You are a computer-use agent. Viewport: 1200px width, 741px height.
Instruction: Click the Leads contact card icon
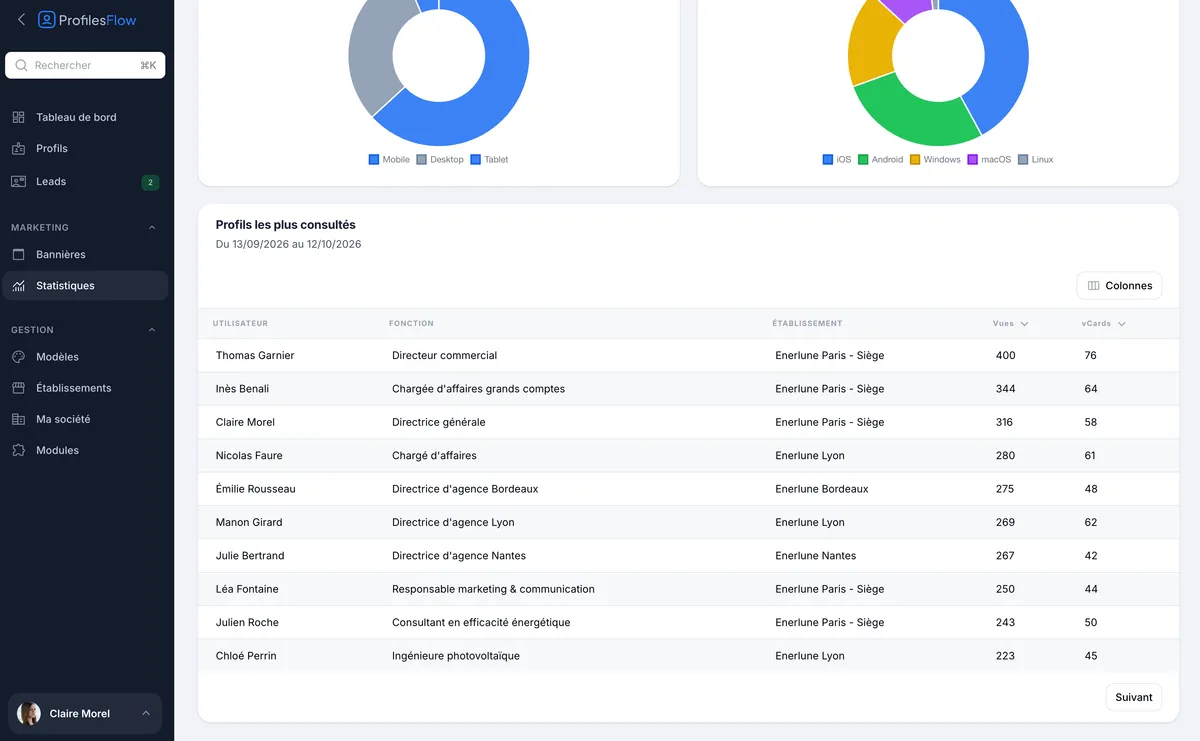(x=18, y=181)
